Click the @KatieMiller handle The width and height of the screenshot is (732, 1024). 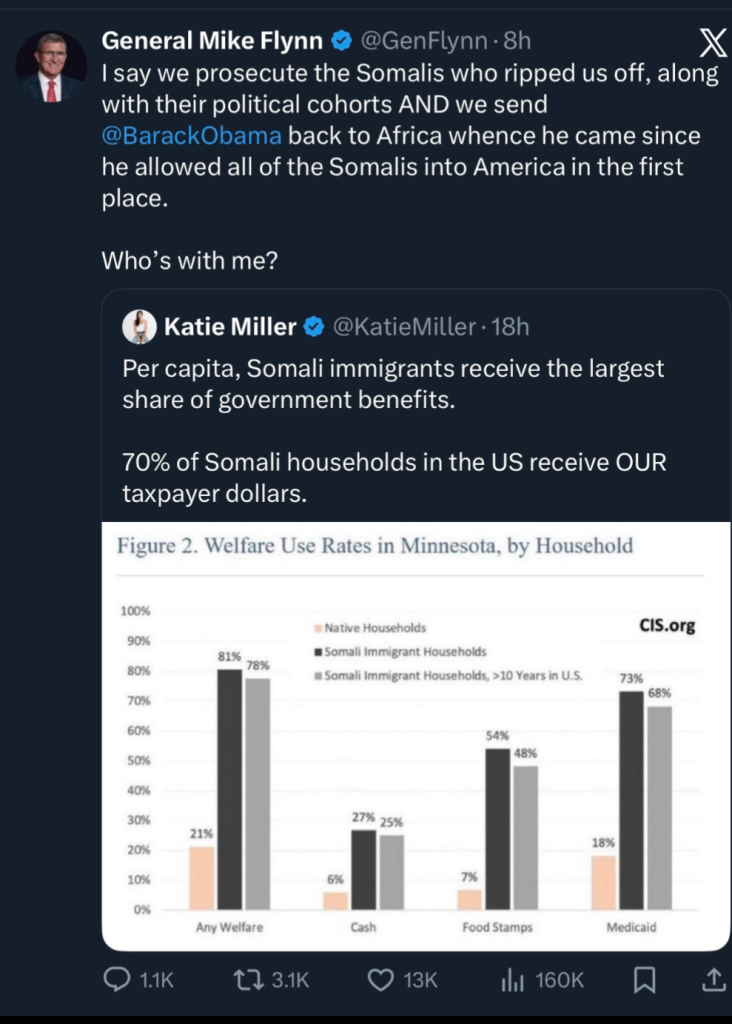pos(403,326)
